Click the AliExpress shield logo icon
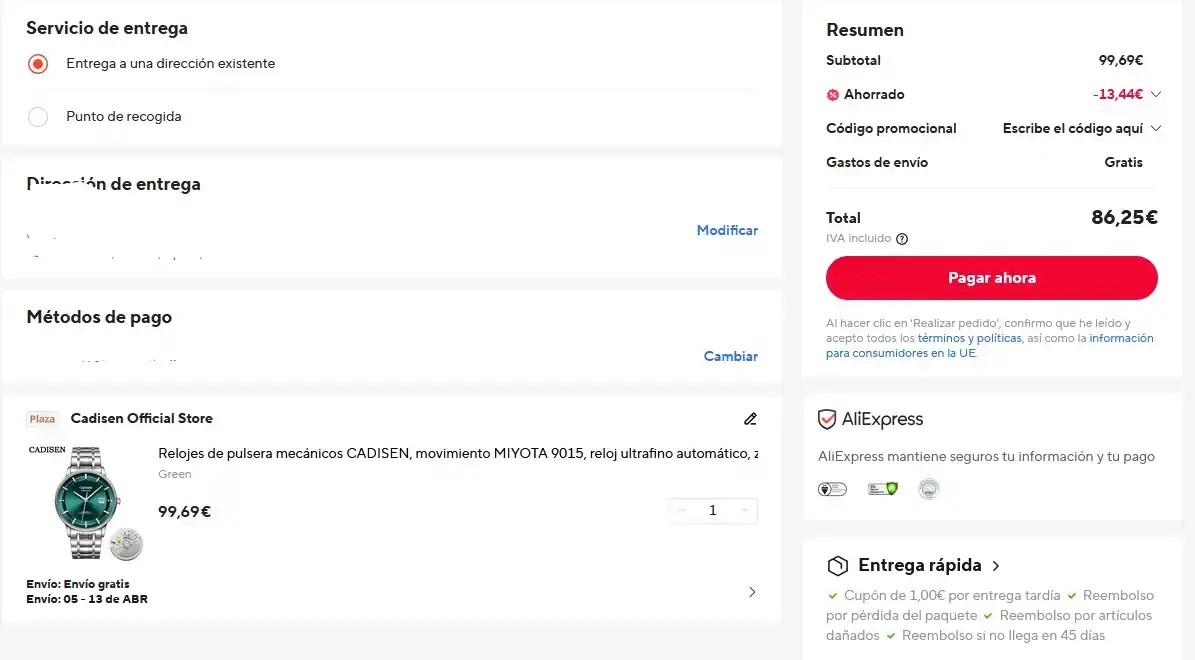 pos(827,420)
